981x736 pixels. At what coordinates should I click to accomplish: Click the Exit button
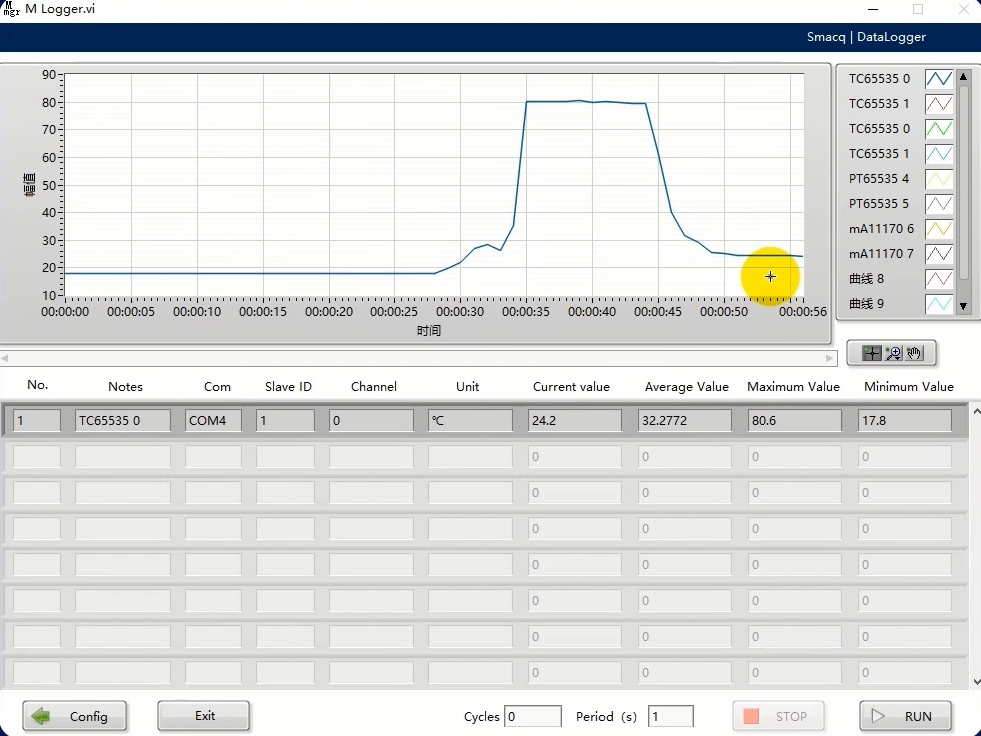click(203, 716)
